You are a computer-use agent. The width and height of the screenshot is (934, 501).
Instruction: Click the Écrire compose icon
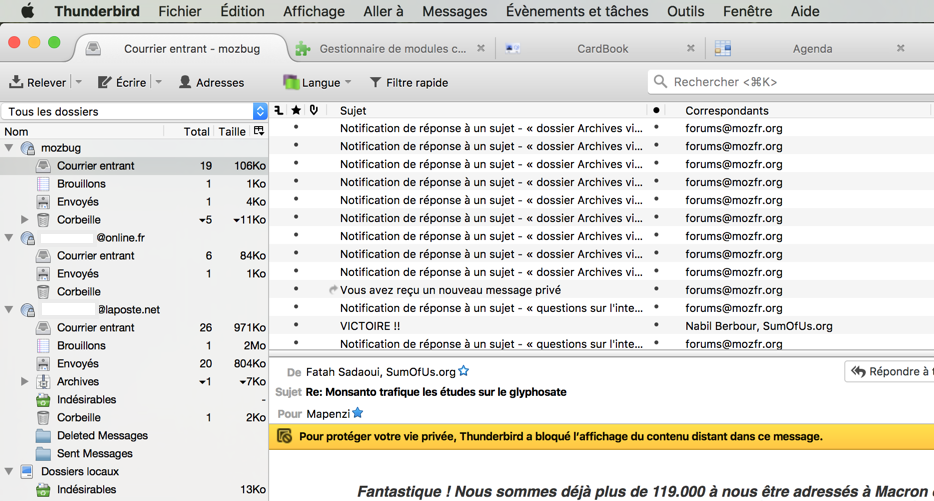point(105,82)
